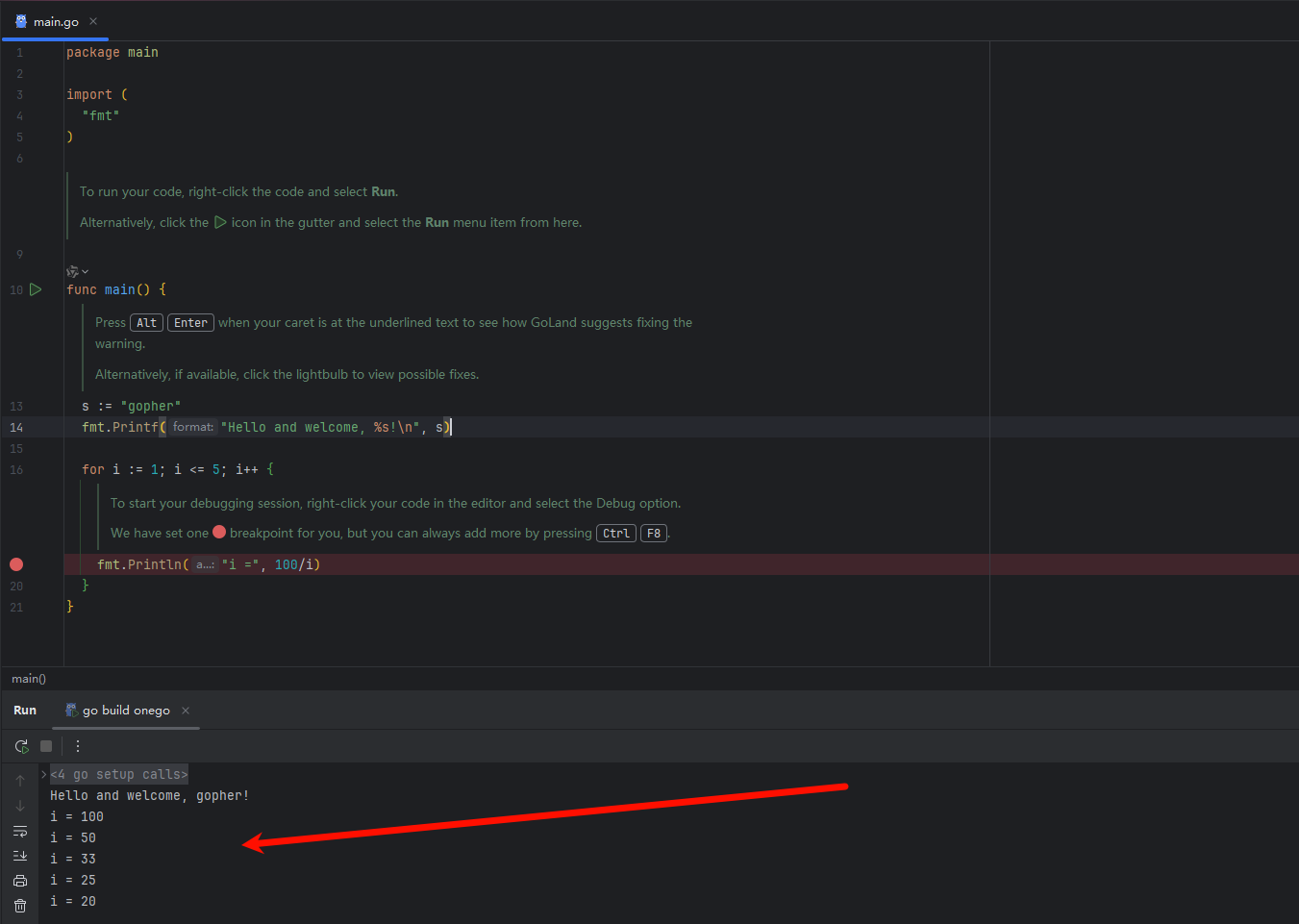Toggle the red breakpoint on the Println line
This screenshot has height=924, width=1299.
16,564
